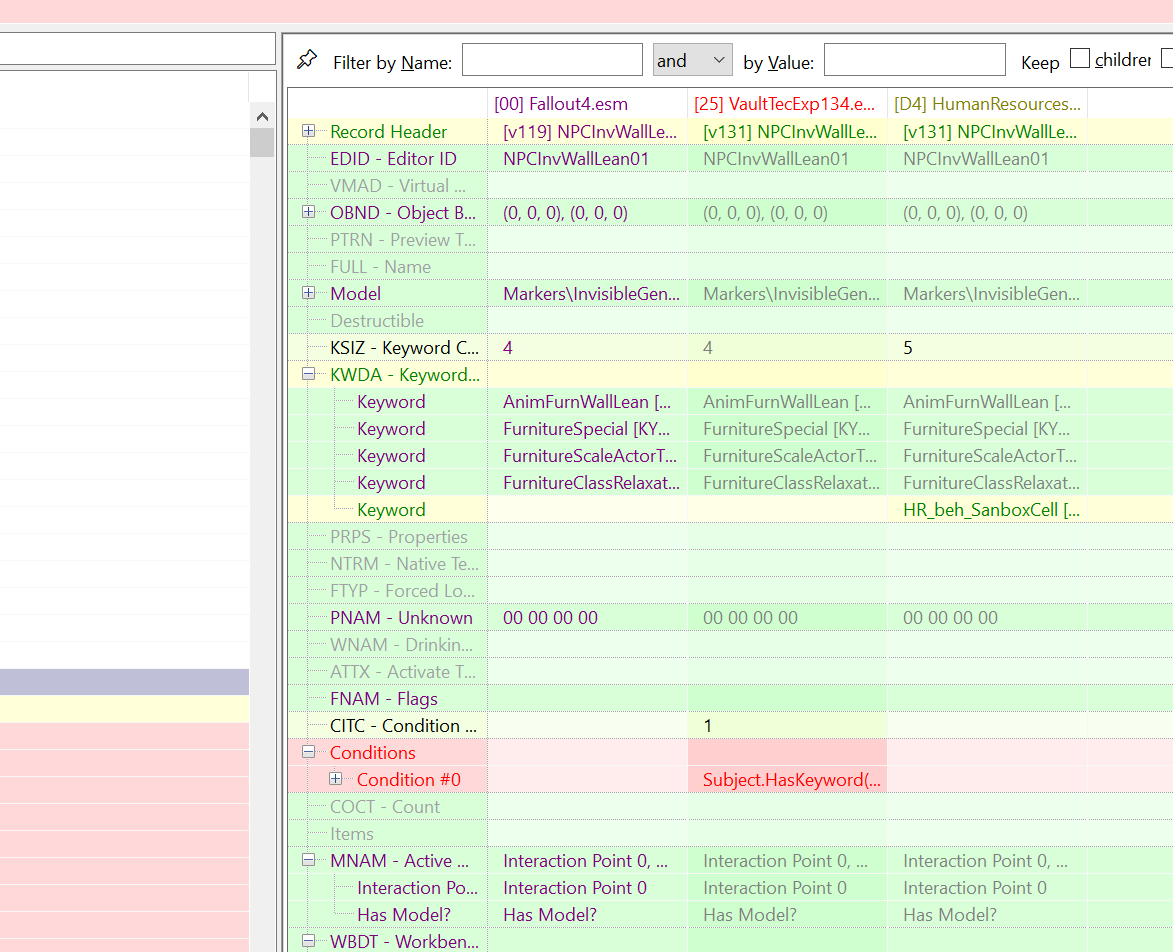Click FurnitureSpecial keyword in VaultTecExp134 column
Screen dimensions: 1173x952
(786, 429)
